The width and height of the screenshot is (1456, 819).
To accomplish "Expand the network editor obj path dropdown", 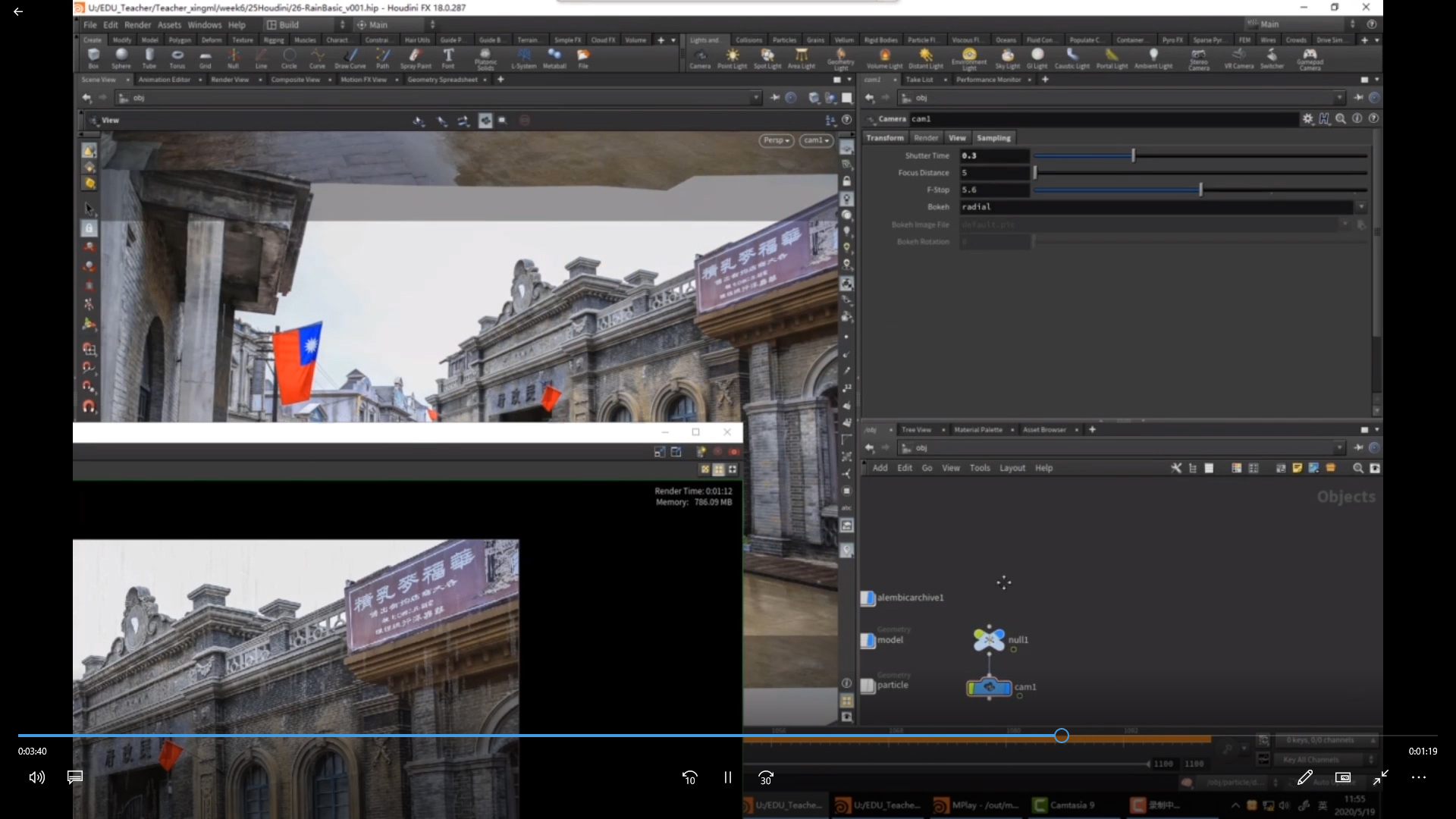I will pyautogui.click(x=1339, y=447).
